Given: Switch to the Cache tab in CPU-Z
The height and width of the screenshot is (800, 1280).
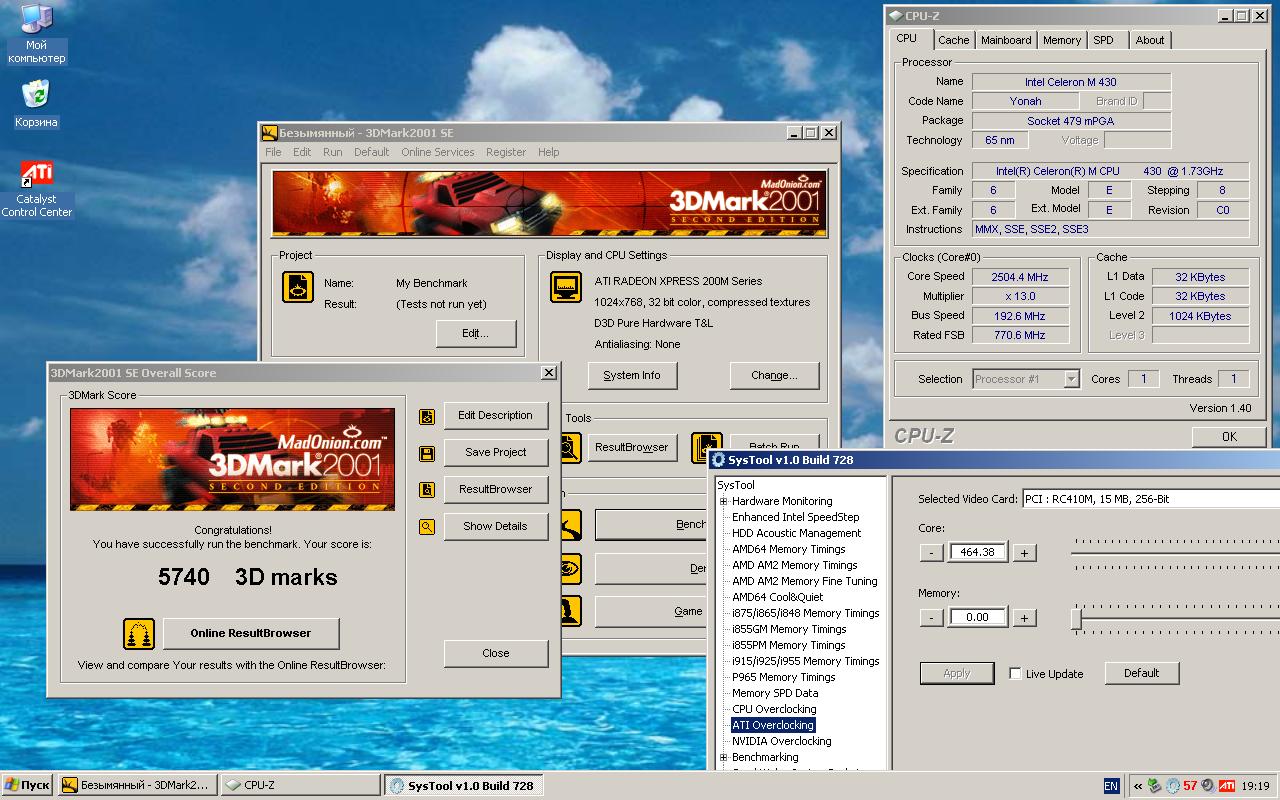Looking at the screenshot, I should [x=953, y=40].
